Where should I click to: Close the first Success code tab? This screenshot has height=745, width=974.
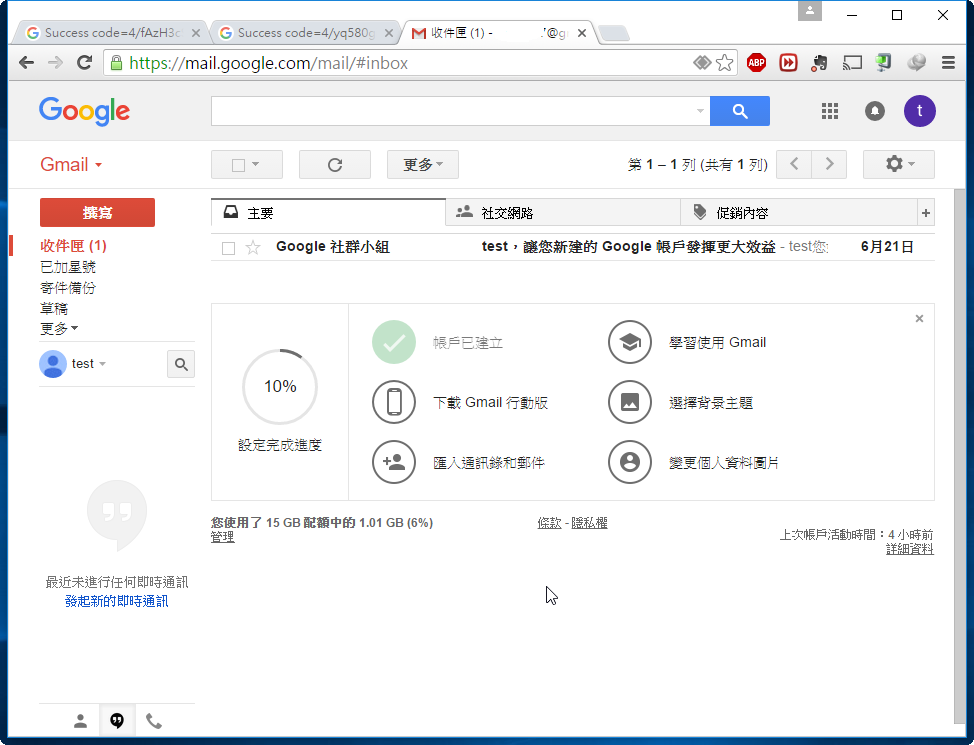coord(196,33)
